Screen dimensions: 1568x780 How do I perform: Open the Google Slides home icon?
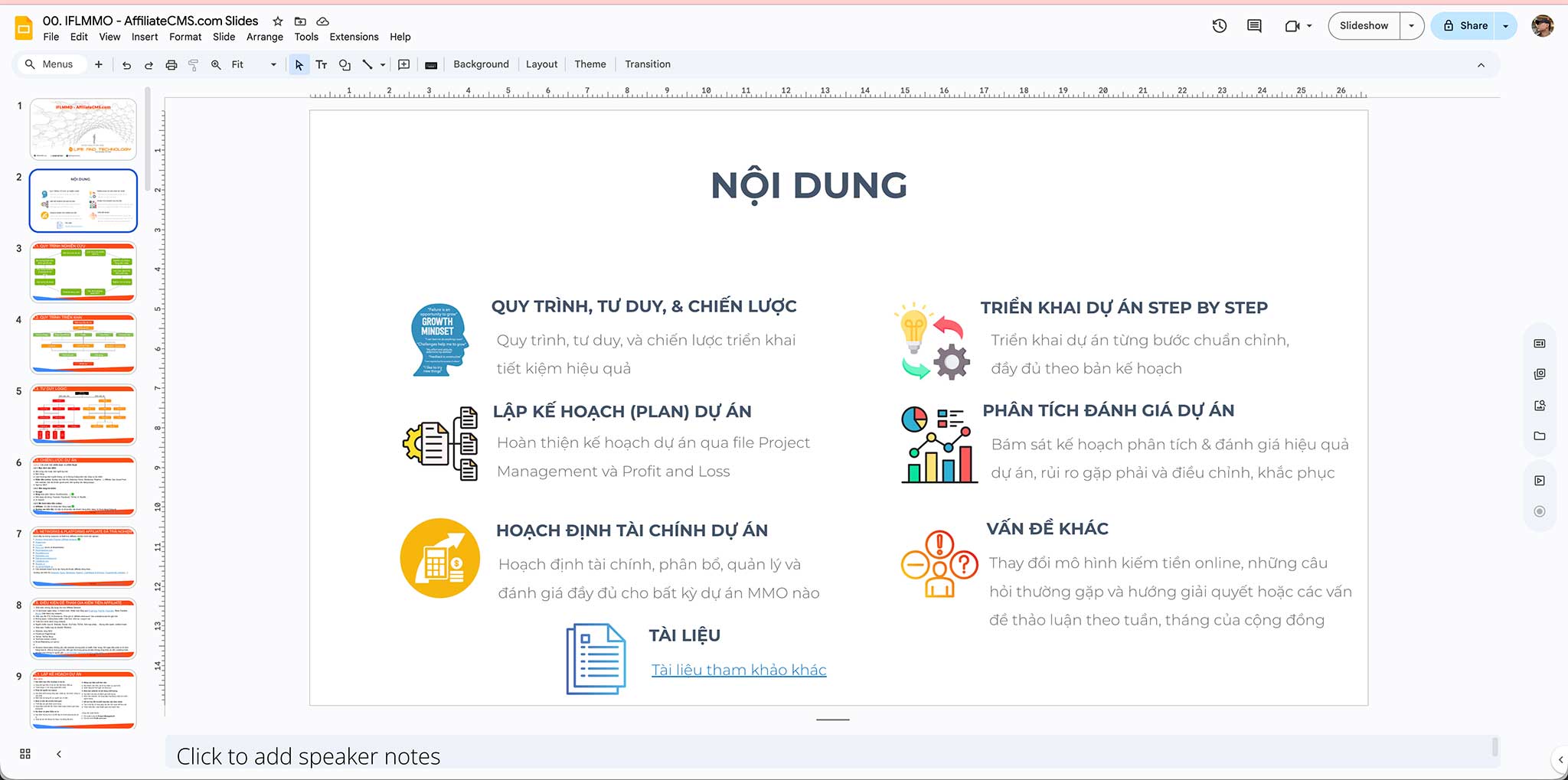coord(24,28)
